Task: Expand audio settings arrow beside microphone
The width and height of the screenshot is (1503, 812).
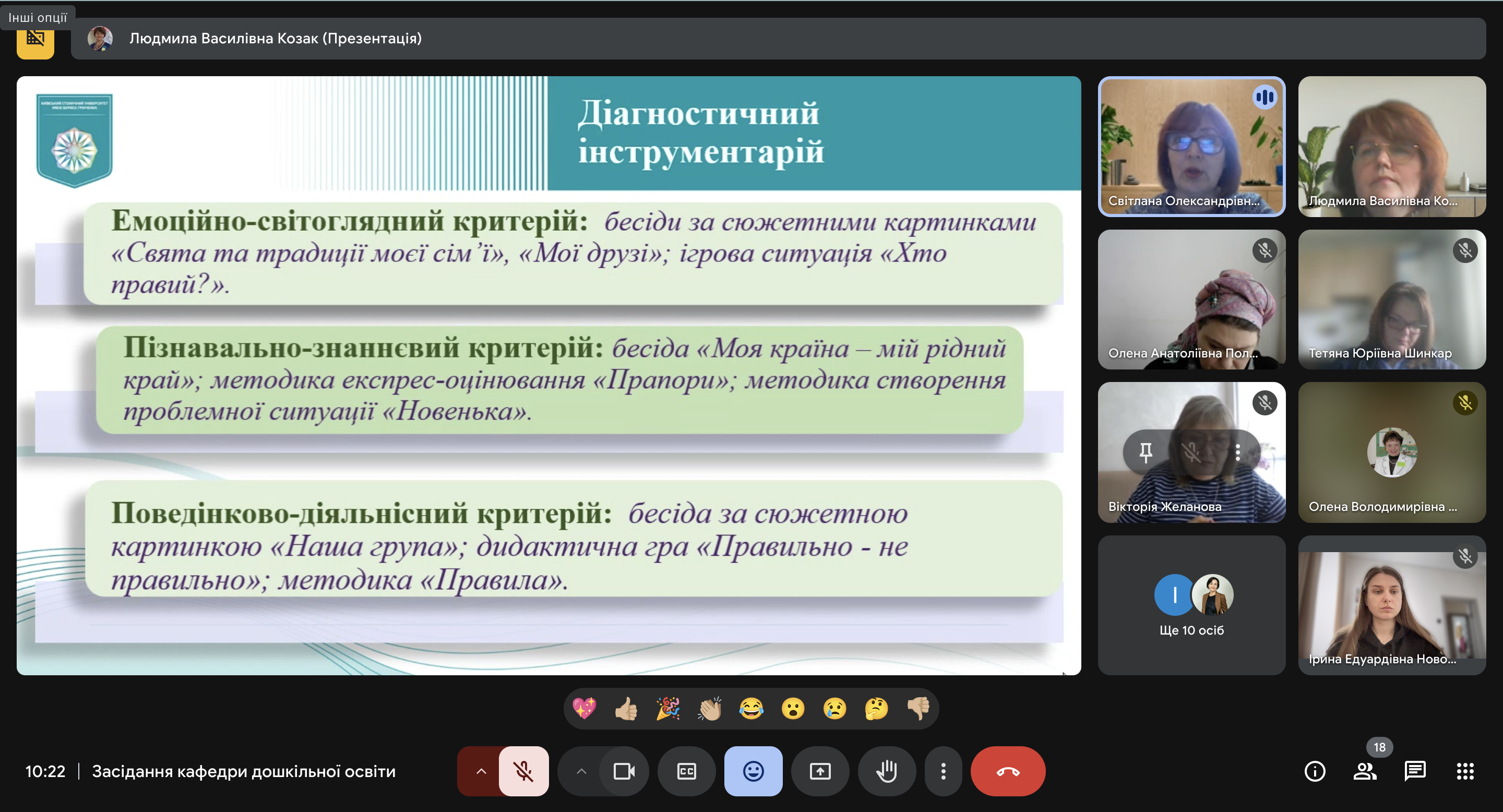Action: [x=481, y=771]
